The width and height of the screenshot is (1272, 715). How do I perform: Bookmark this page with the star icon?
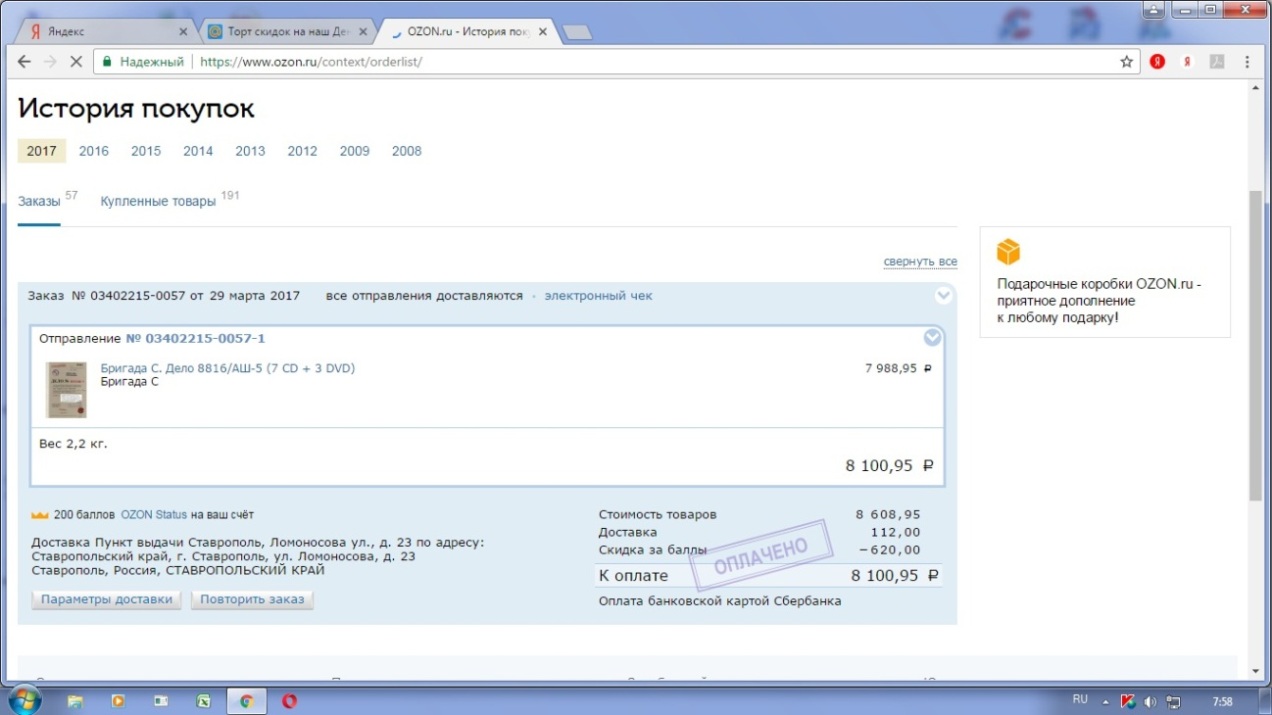point(1126,61)
